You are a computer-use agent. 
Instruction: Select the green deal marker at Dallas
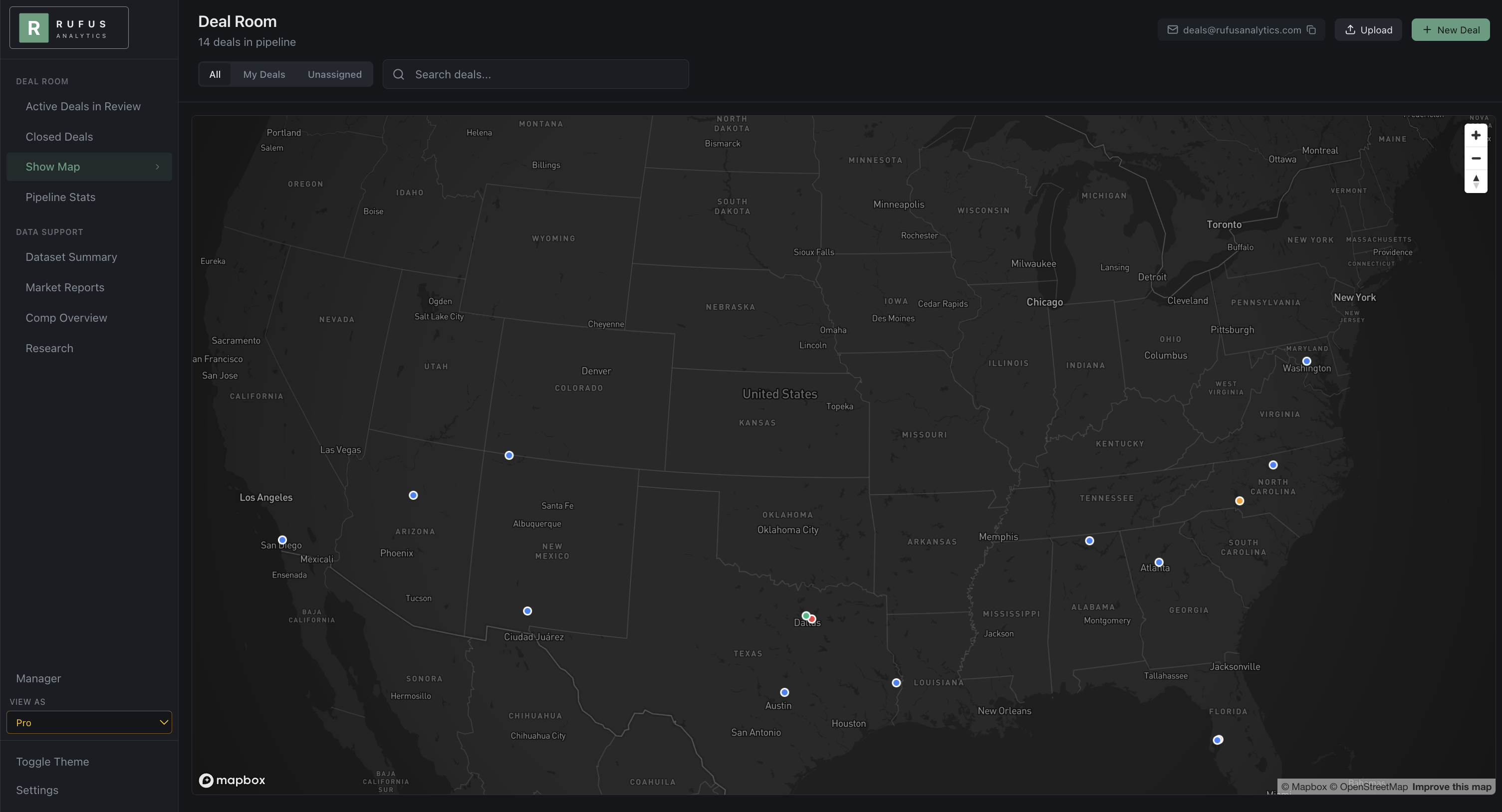coord(805,615)
